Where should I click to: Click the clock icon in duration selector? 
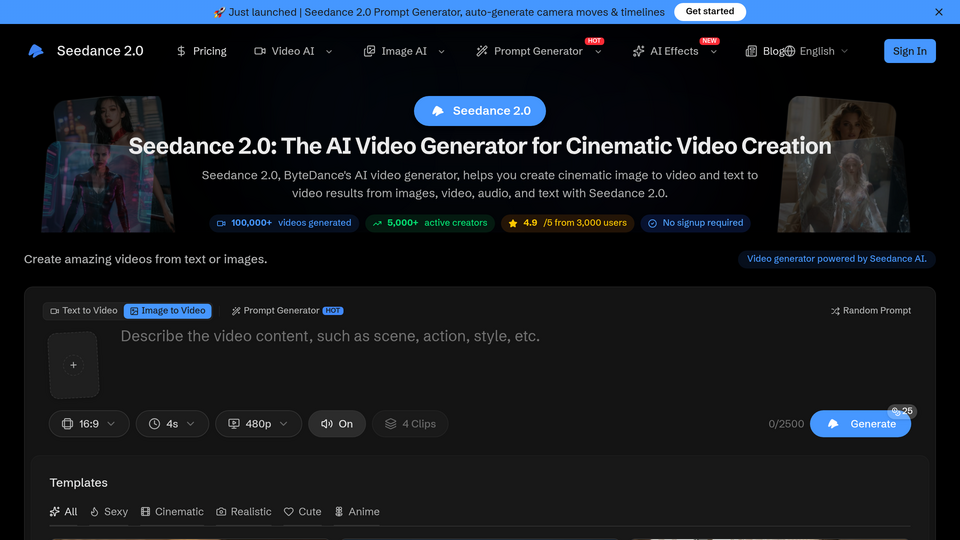[x=154, y=424]
